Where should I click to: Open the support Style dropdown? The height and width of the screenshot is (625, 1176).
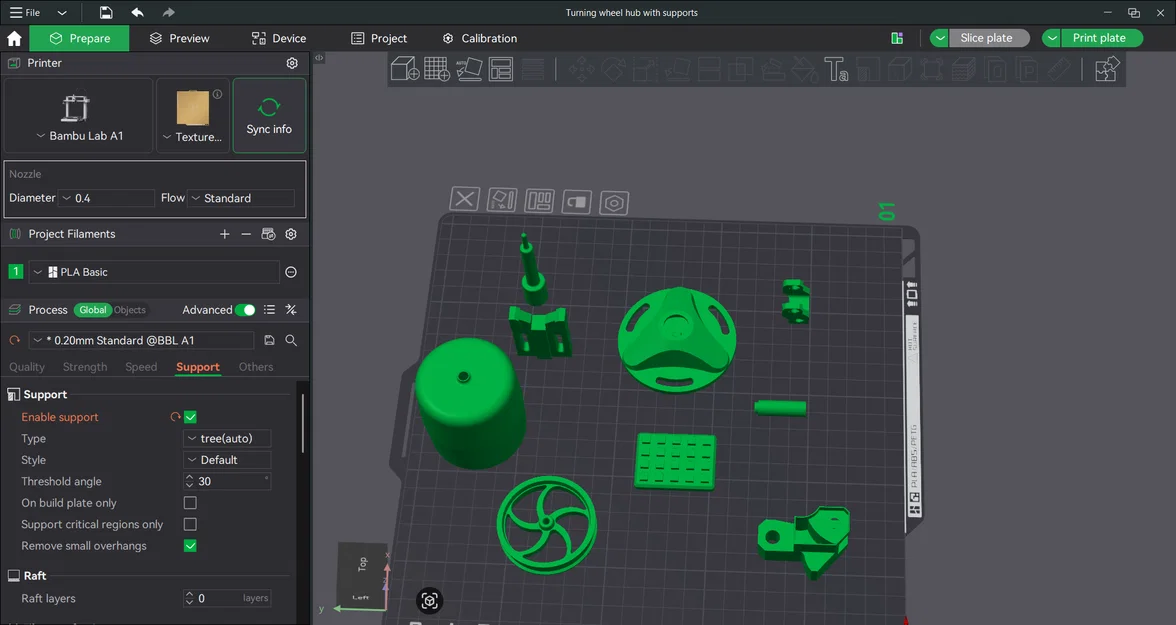(x=227, y=459)
